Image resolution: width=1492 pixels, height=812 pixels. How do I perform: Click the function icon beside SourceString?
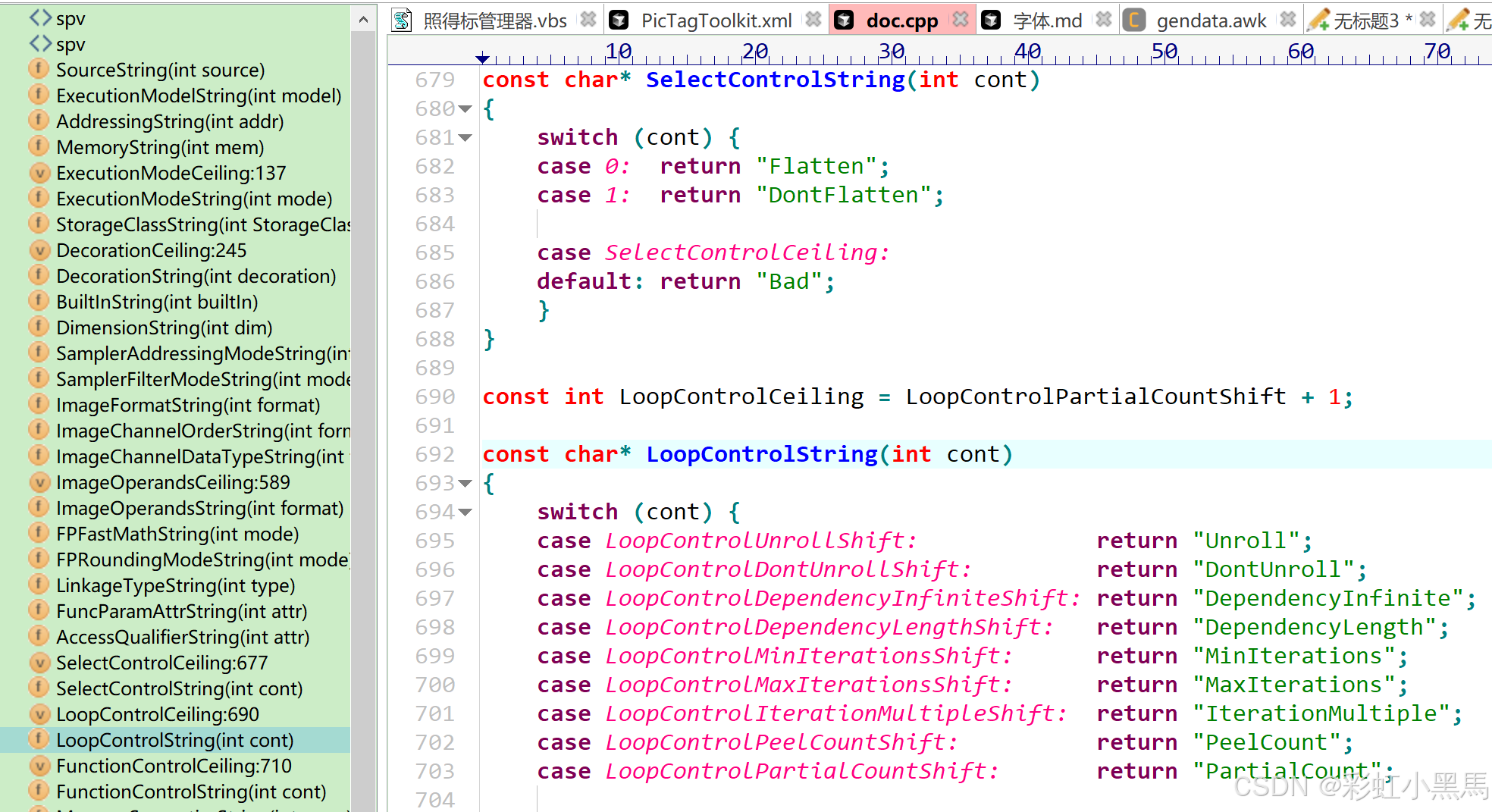click(39, 69)
